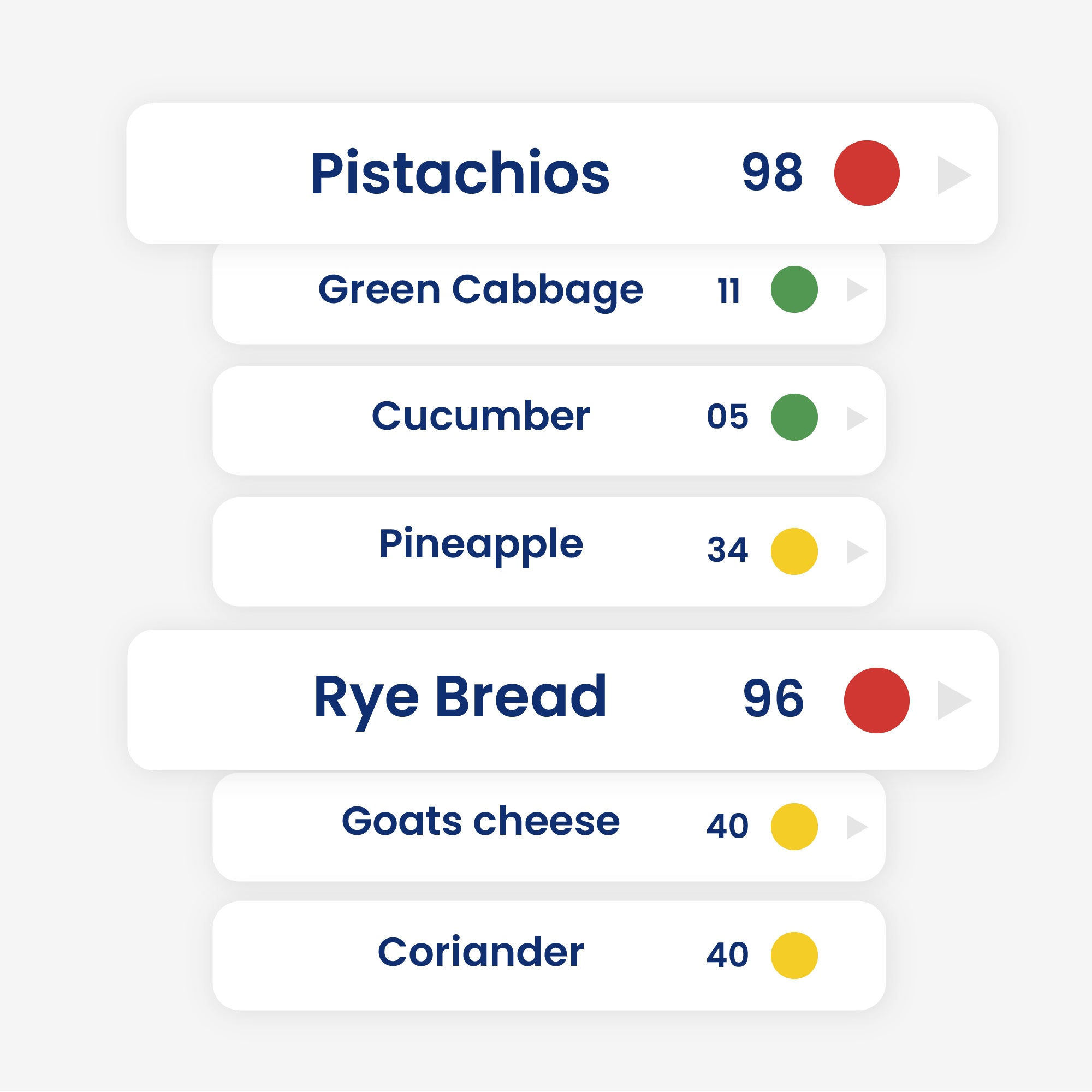
Task: Click the green status dot beside Cucumber
Action: tap(794, 417)
